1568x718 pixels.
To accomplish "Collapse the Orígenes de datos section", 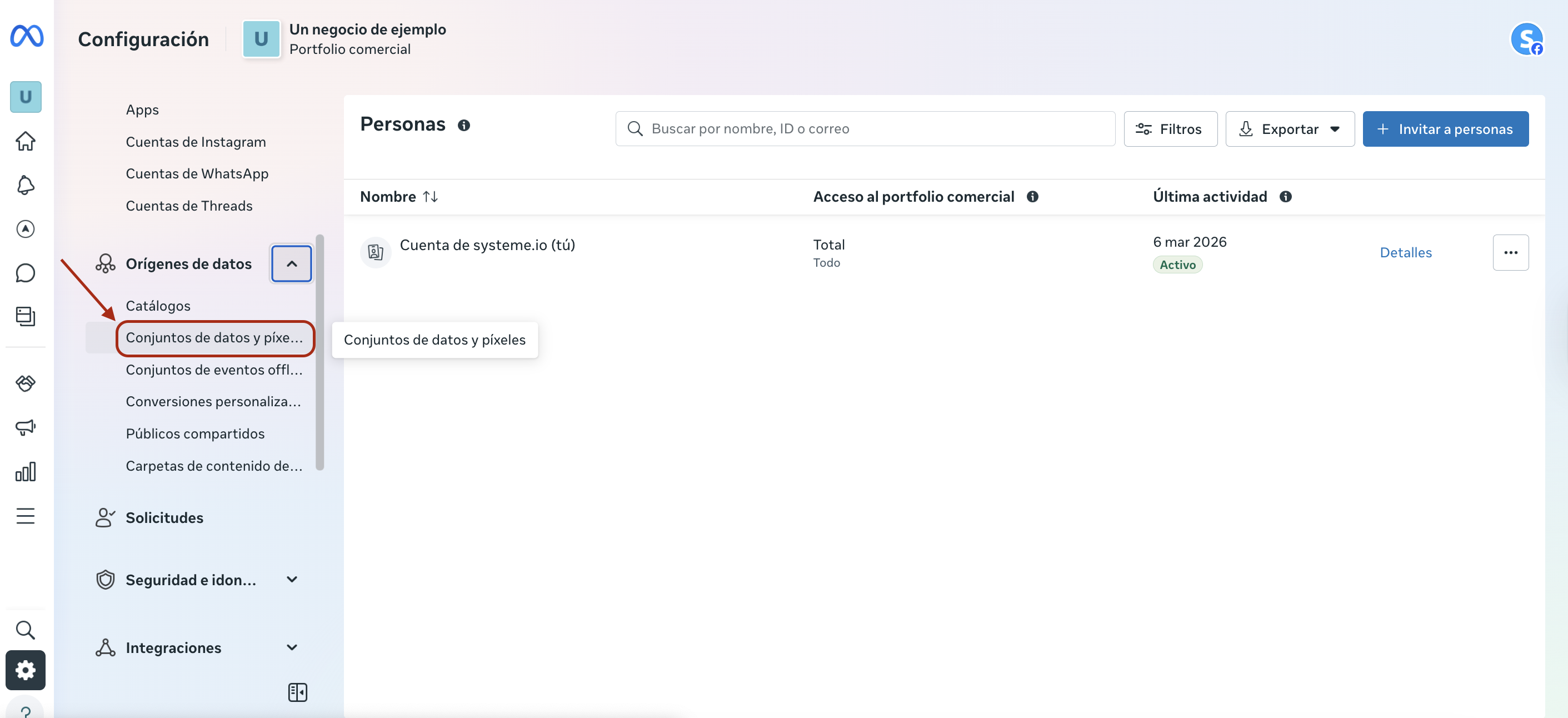I will (292, 264).
